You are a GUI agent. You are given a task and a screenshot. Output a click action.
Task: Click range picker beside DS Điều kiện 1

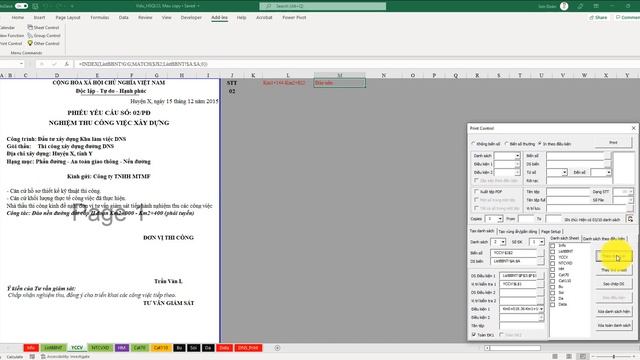click(x=541, y=276)
